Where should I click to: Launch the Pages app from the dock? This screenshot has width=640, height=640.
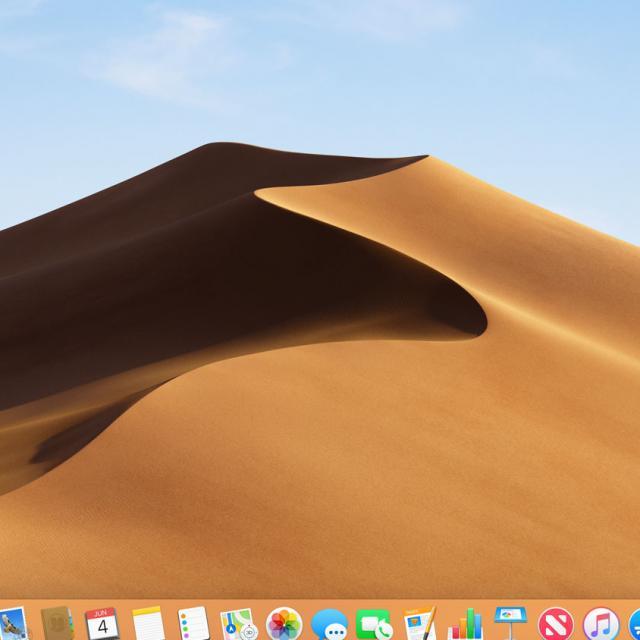click(x=420, y=625)
